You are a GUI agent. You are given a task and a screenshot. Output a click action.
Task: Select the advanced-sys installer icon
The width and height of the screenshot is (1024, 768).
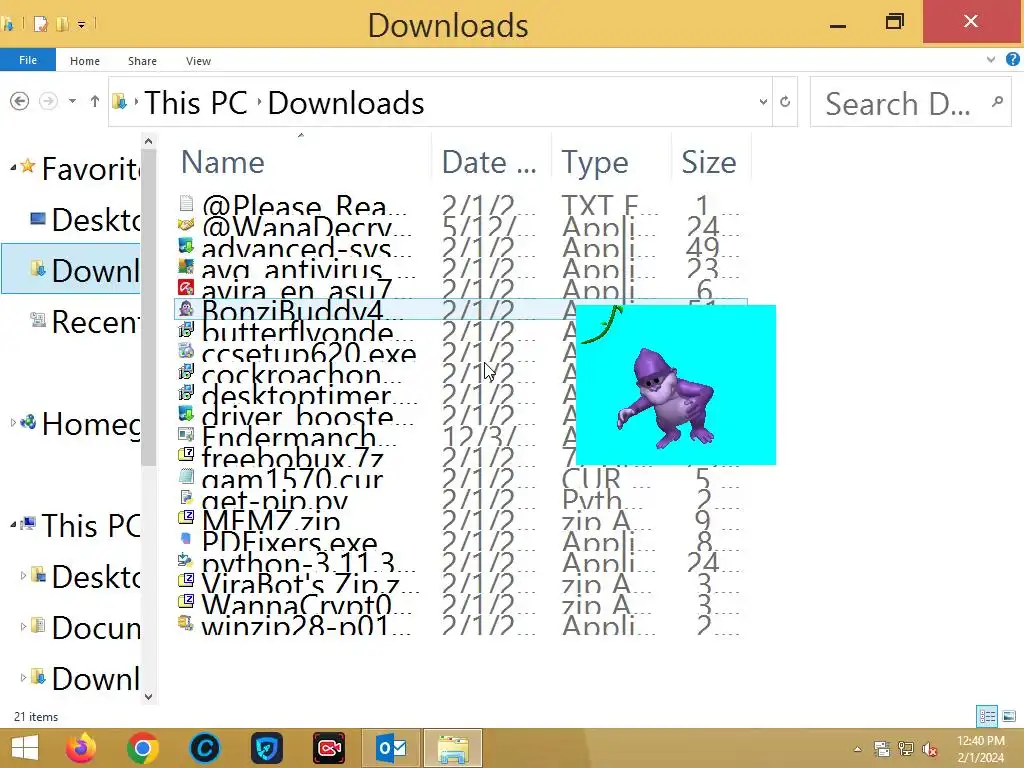[x=186, y=246]
